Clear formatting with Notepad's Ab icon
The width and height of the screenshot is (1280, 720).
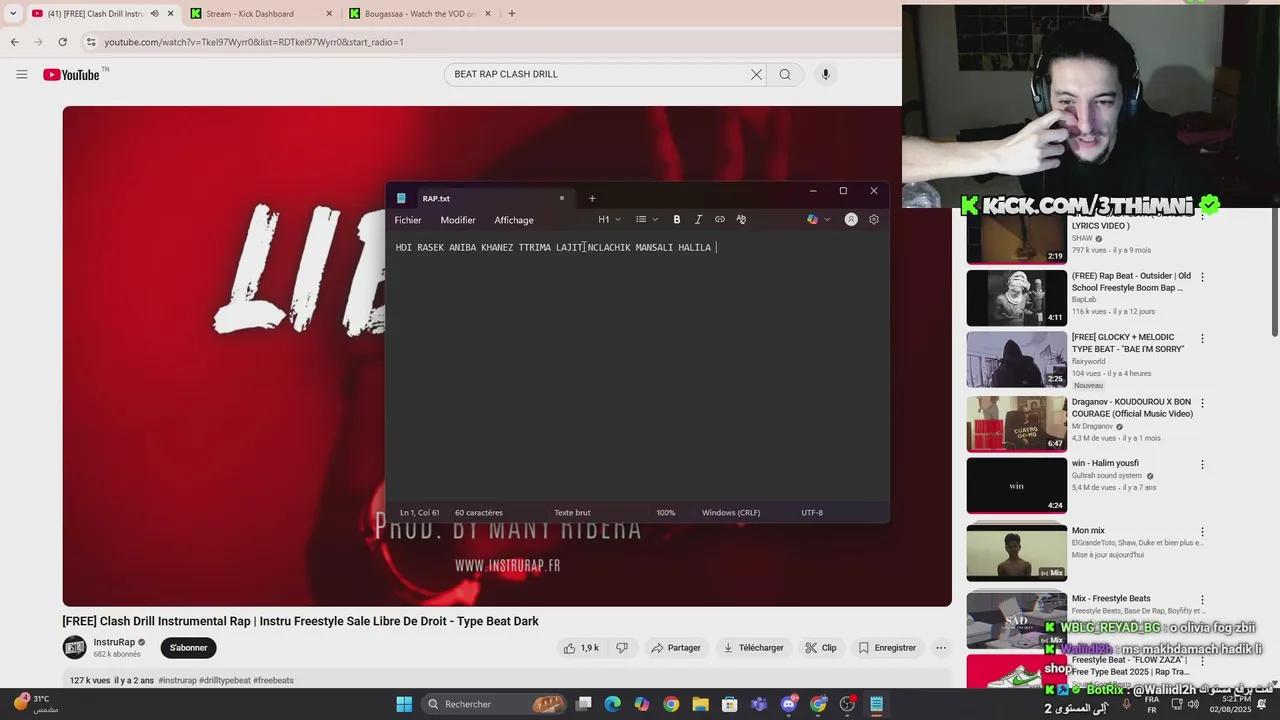[741, 219]
